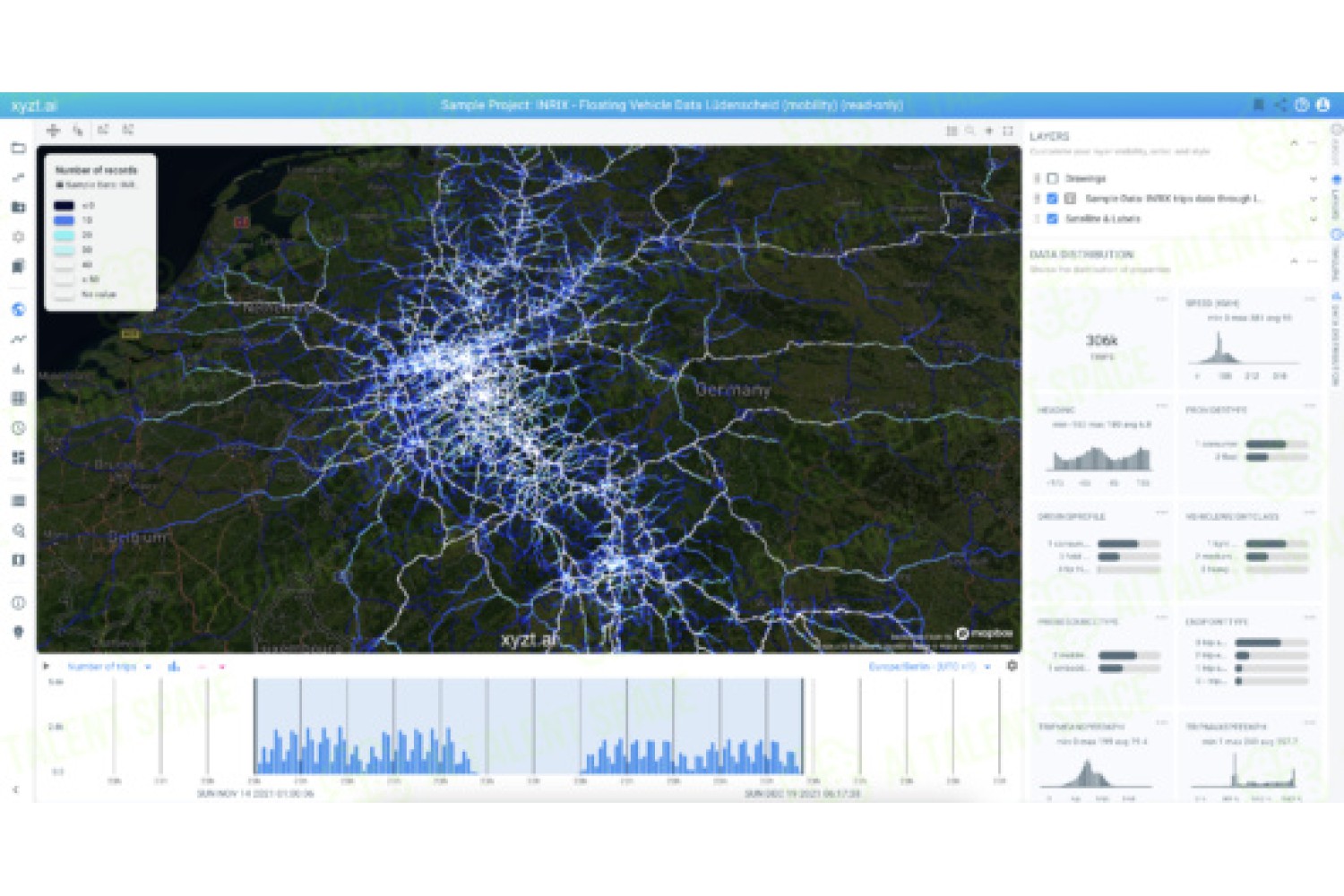This screenshot has width=1344, height=896.
Task: Open LAYERS section more options menu
Action: (1312, 142)
